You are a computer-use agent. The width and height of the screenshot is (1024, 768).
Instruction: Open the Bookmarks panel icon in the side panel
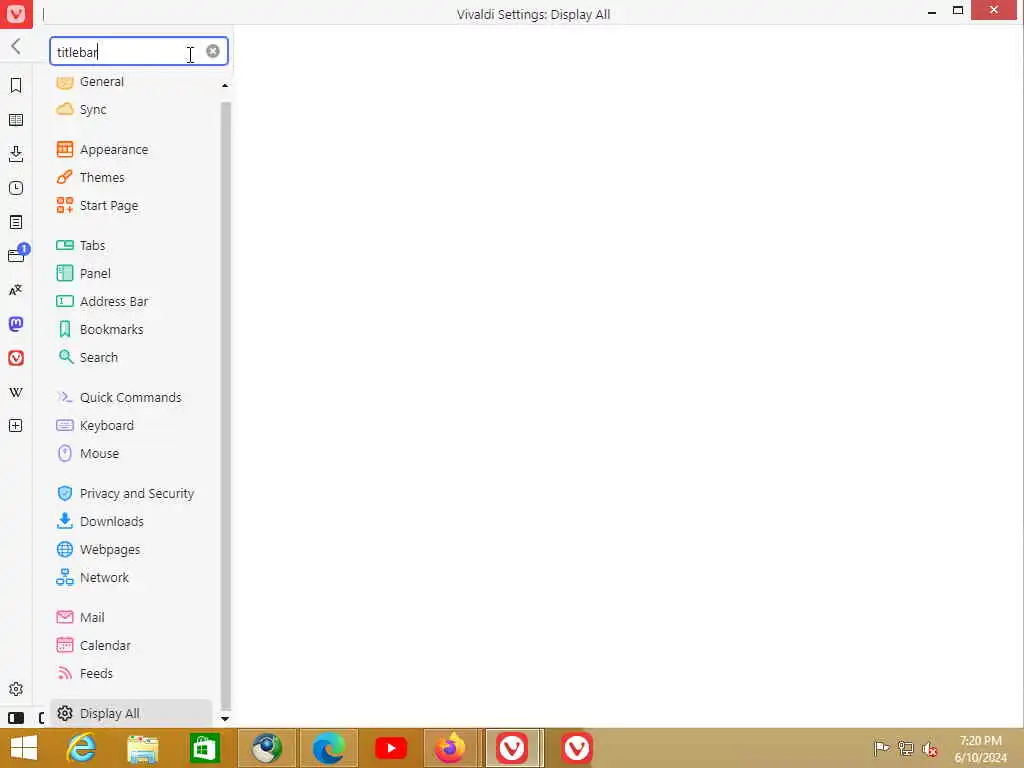coord(16,85)
